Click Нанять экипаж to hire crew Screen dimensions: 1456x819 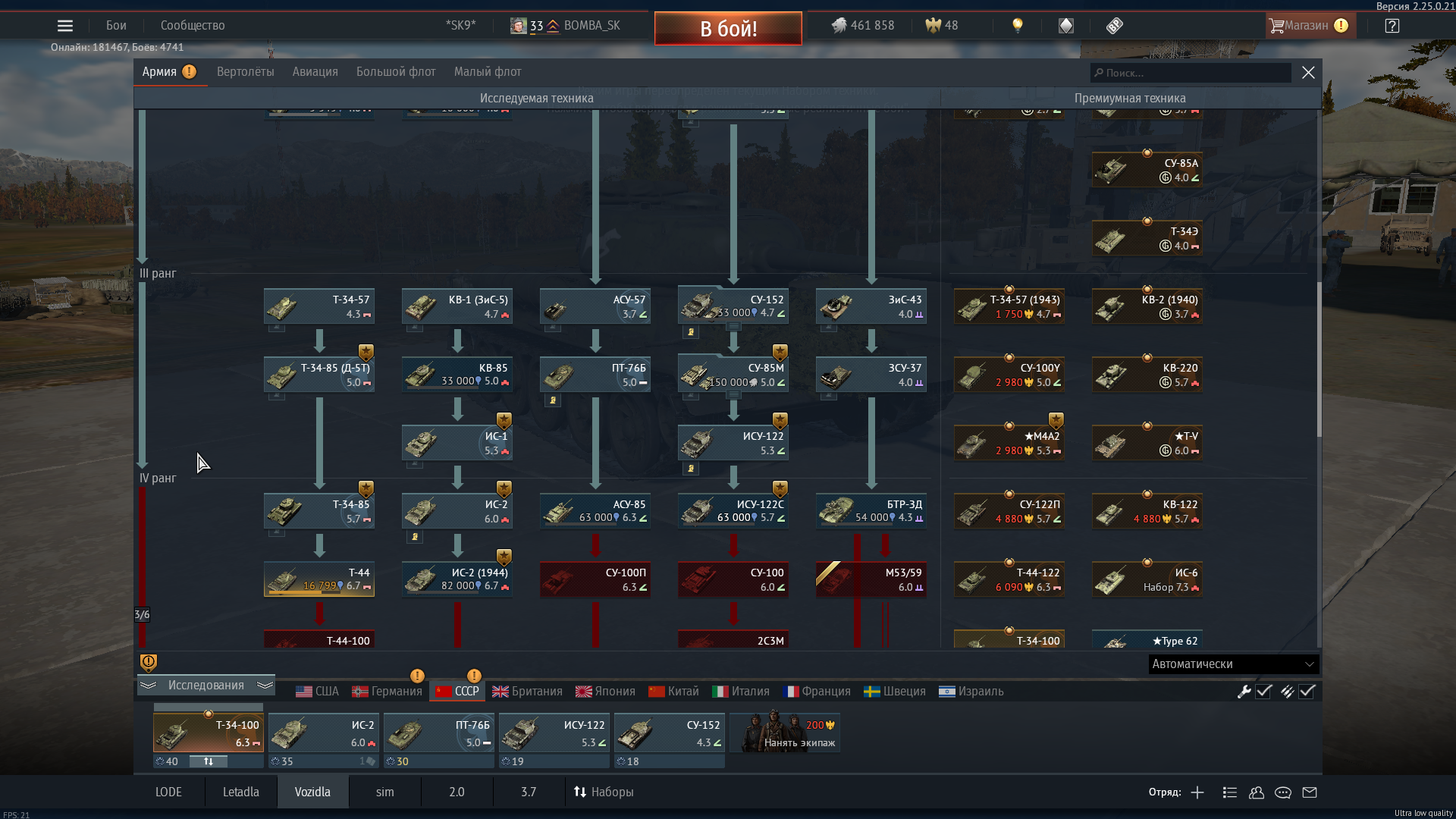[785, 733]
